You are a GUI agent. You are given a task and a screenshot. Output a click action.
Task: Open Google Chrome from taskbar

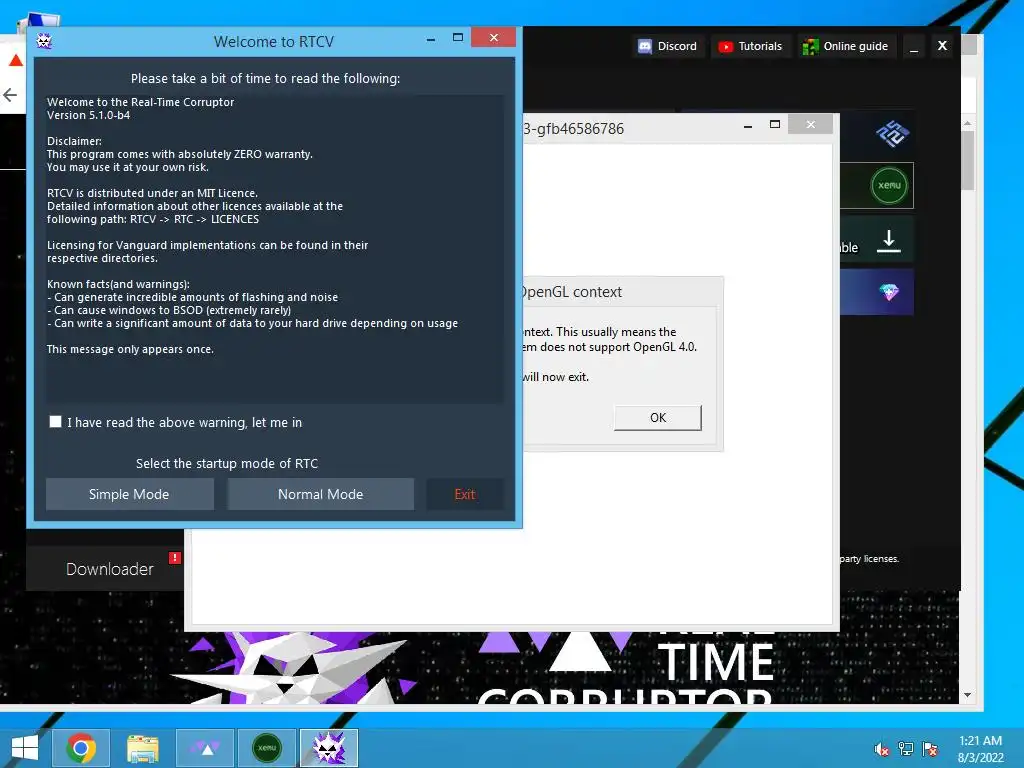click(81, 748)
